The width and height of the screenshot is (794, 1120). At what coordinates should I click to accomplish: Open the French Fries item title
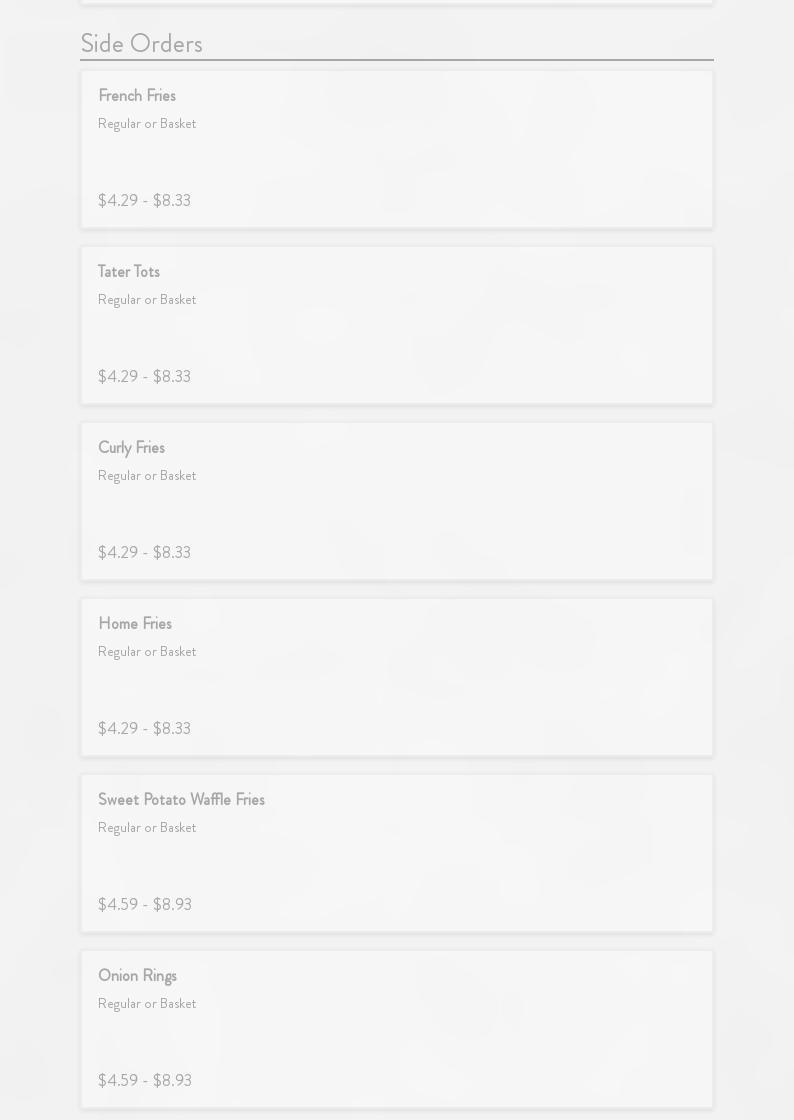pyautogui.click(x=137, y=96)
